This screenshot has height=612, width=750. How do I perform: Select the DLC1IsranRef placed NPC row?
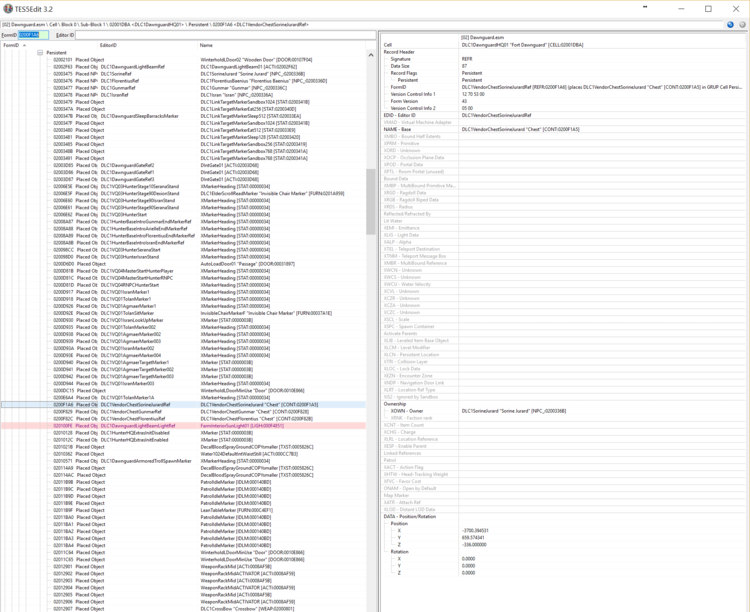pyautogui.click(x=183, y=95)
